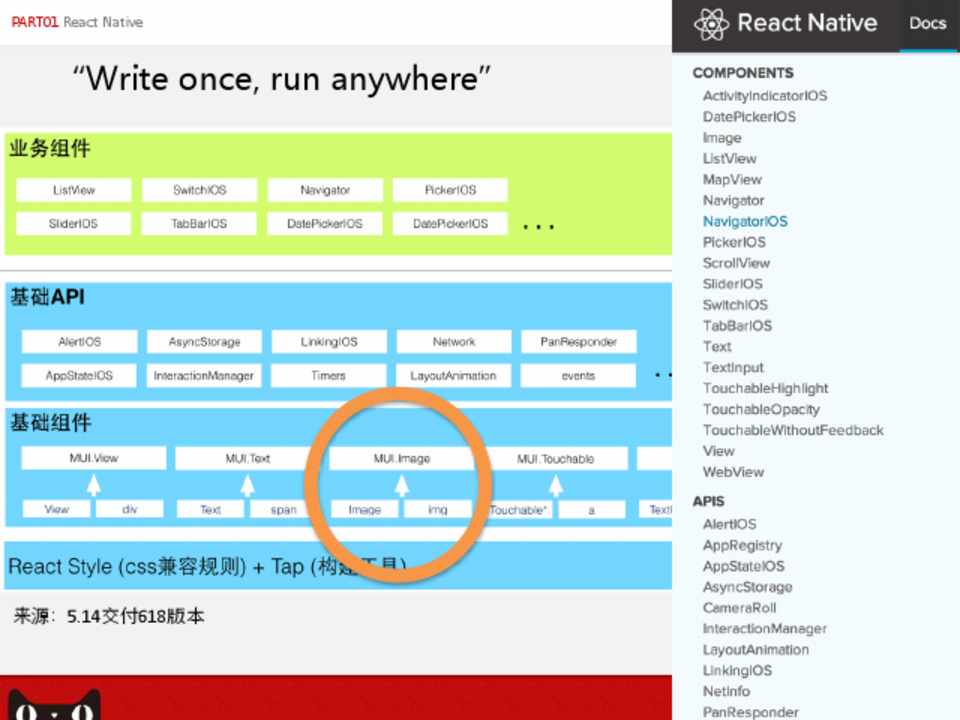The height and width of the screenshot is (720, 960).
Task: Select ActivityIndicatorIOS in the components list
Action: click(x=764, y=96)
